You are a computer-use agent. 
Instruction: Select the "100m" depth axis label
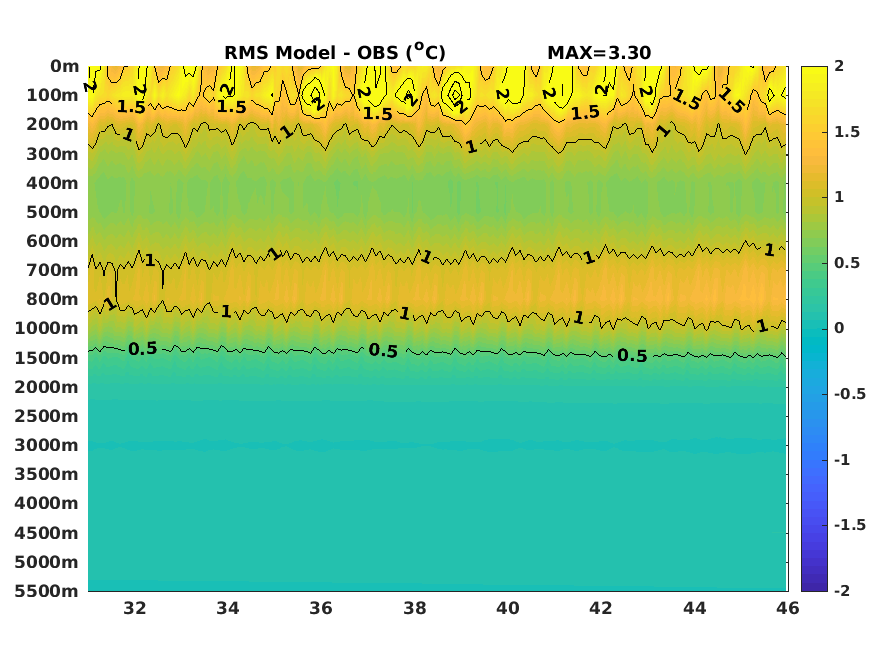[52, 95]
